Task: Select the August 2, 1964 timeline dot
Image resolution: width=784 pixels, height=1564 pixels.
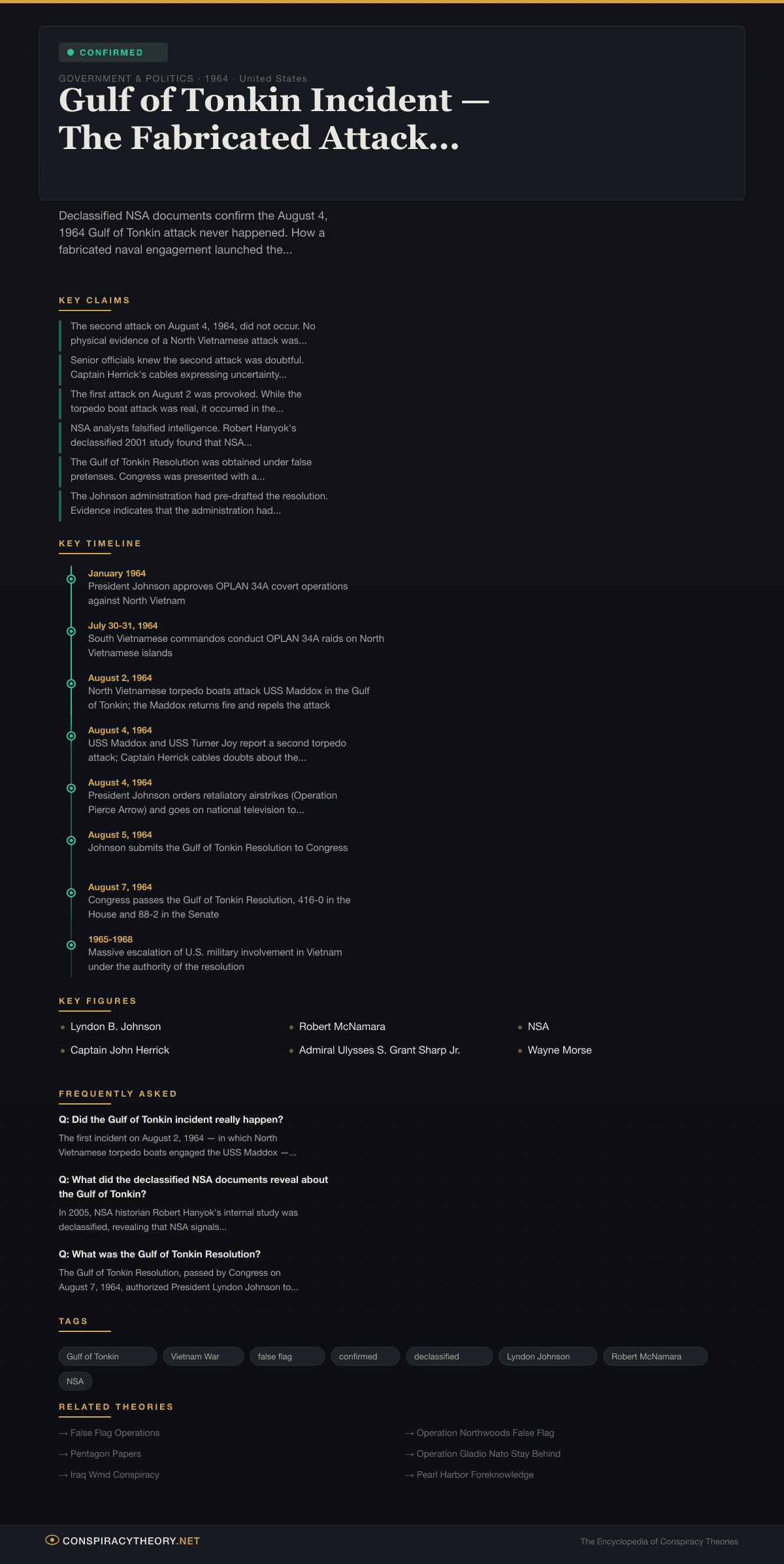Action: [x=71, y=684]
